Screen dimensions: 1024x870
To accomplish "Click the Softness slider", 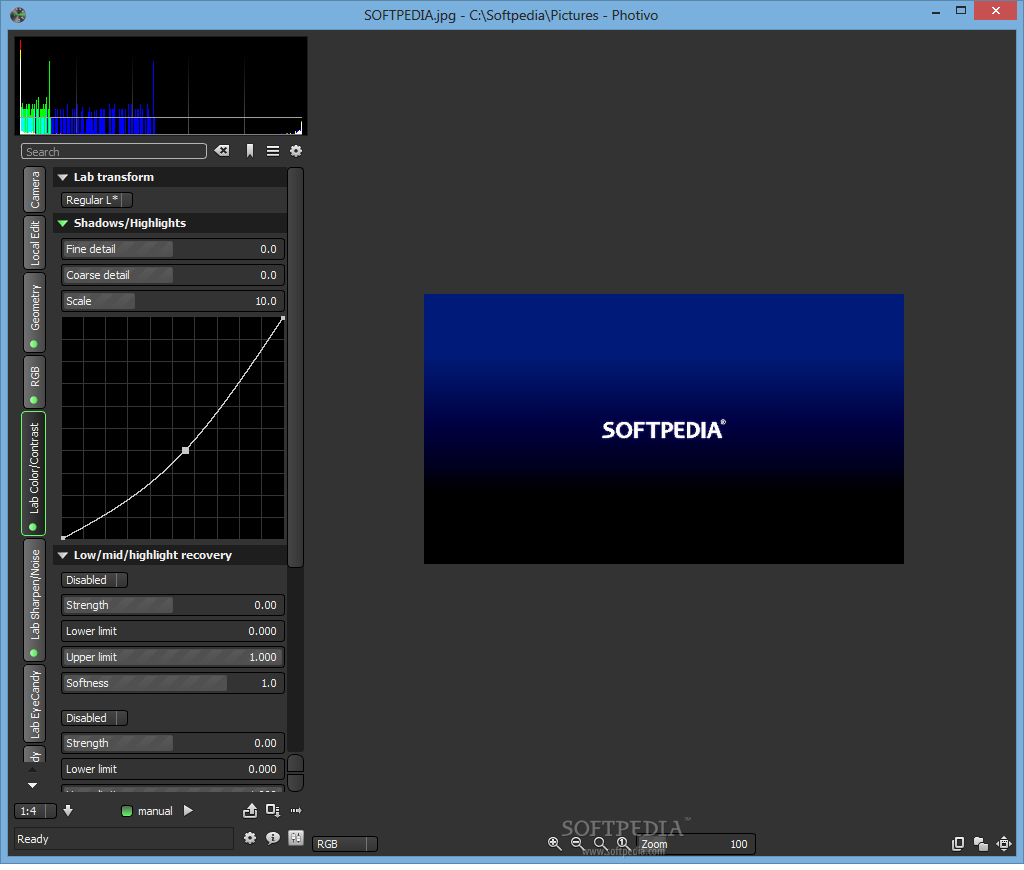I will coord(173,683).
